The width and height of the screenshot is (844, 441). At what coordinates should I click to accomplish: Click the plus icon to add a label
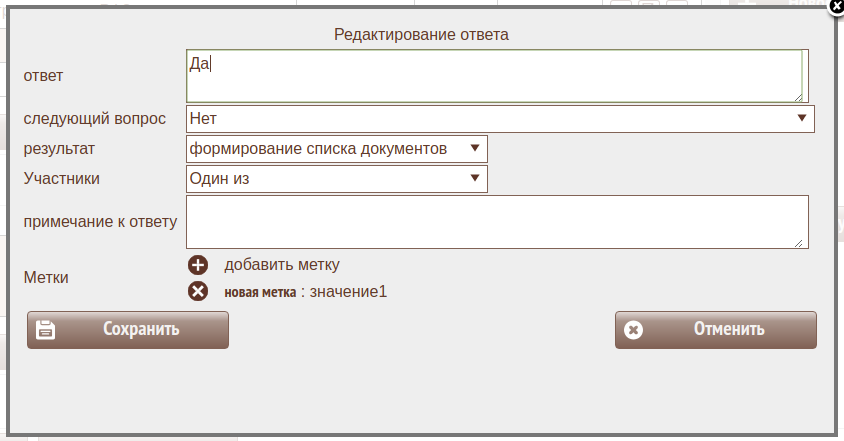click(x=198, y=265)
